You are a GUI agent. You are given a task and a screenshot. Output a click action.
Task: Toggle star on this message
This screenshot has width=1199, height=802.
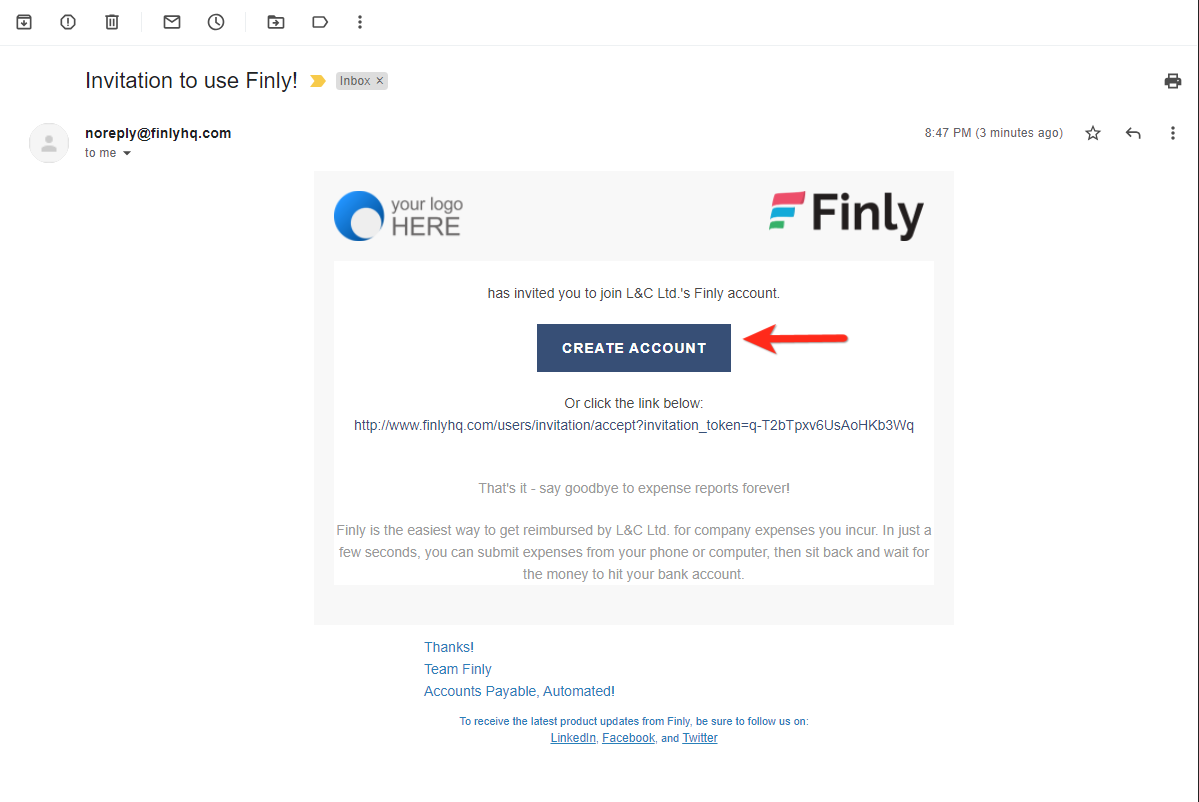(1093, 133)
